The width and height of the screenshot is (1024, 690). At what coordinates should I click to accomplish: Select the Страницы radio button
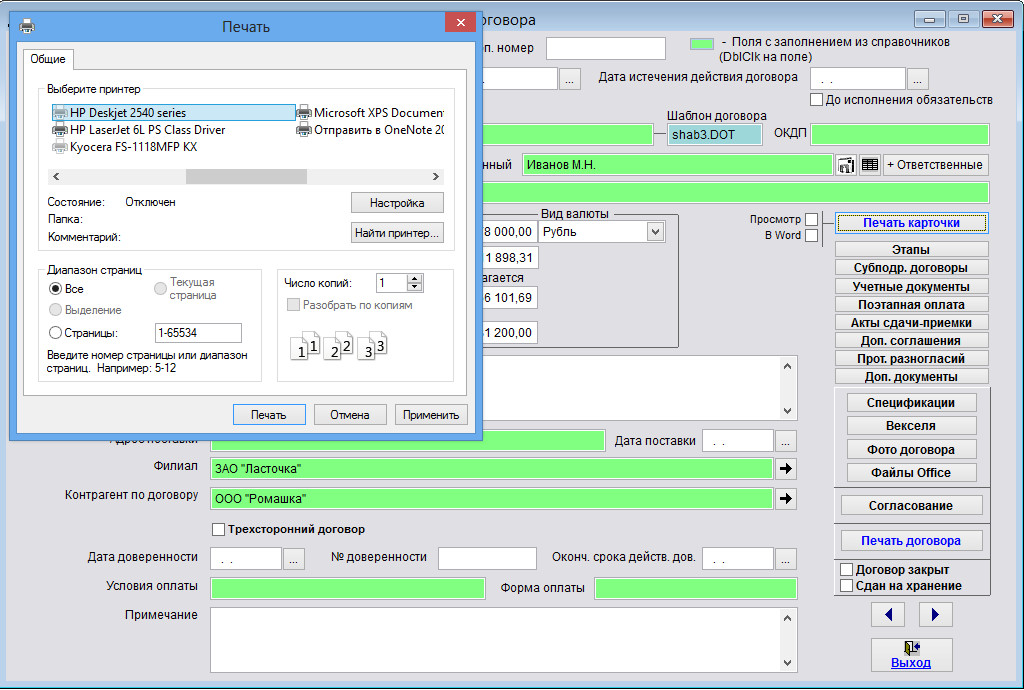56,333
